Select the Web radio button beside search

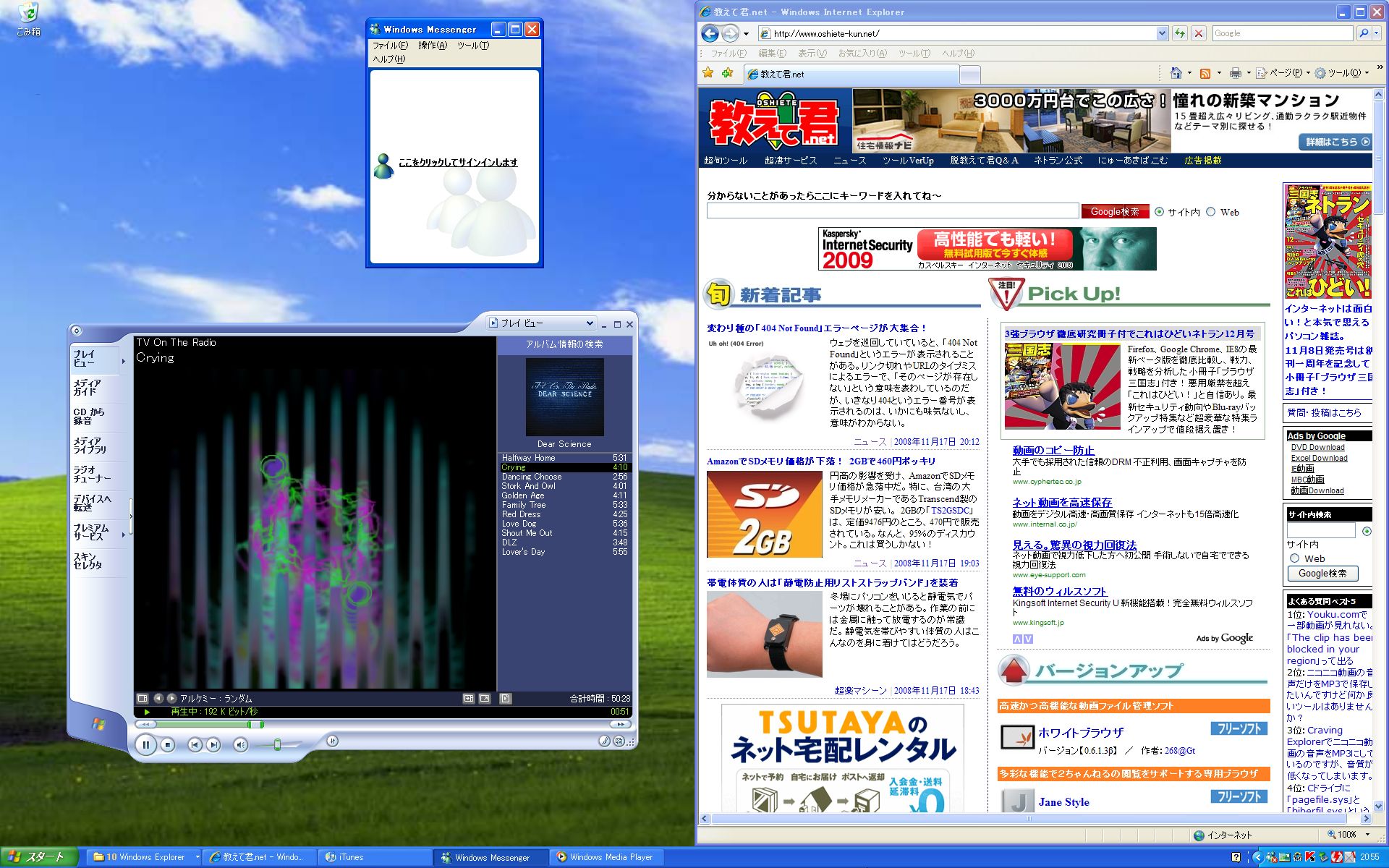[1211, 212]
